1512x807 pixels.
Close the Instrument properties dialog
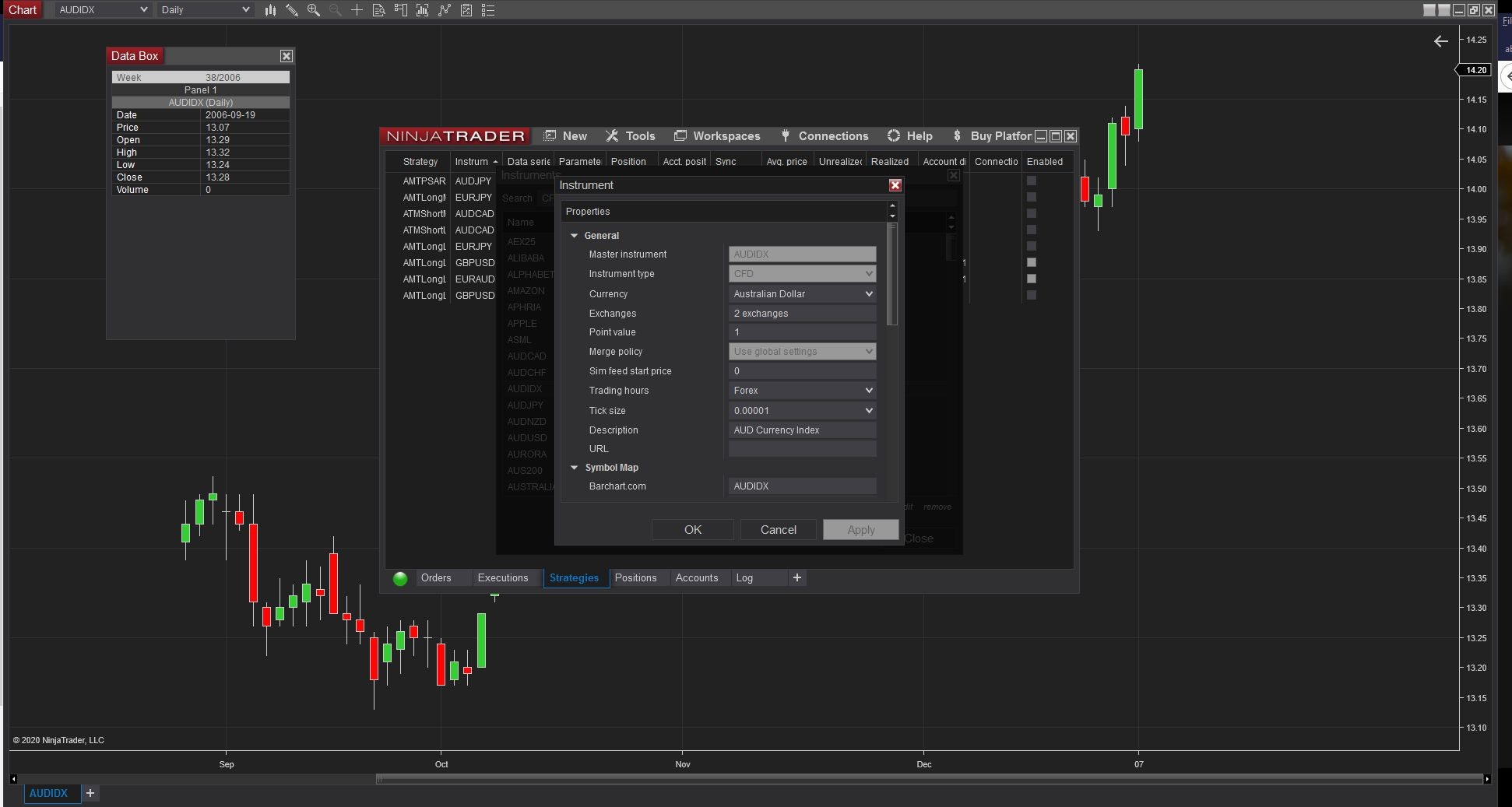[895, 185]
